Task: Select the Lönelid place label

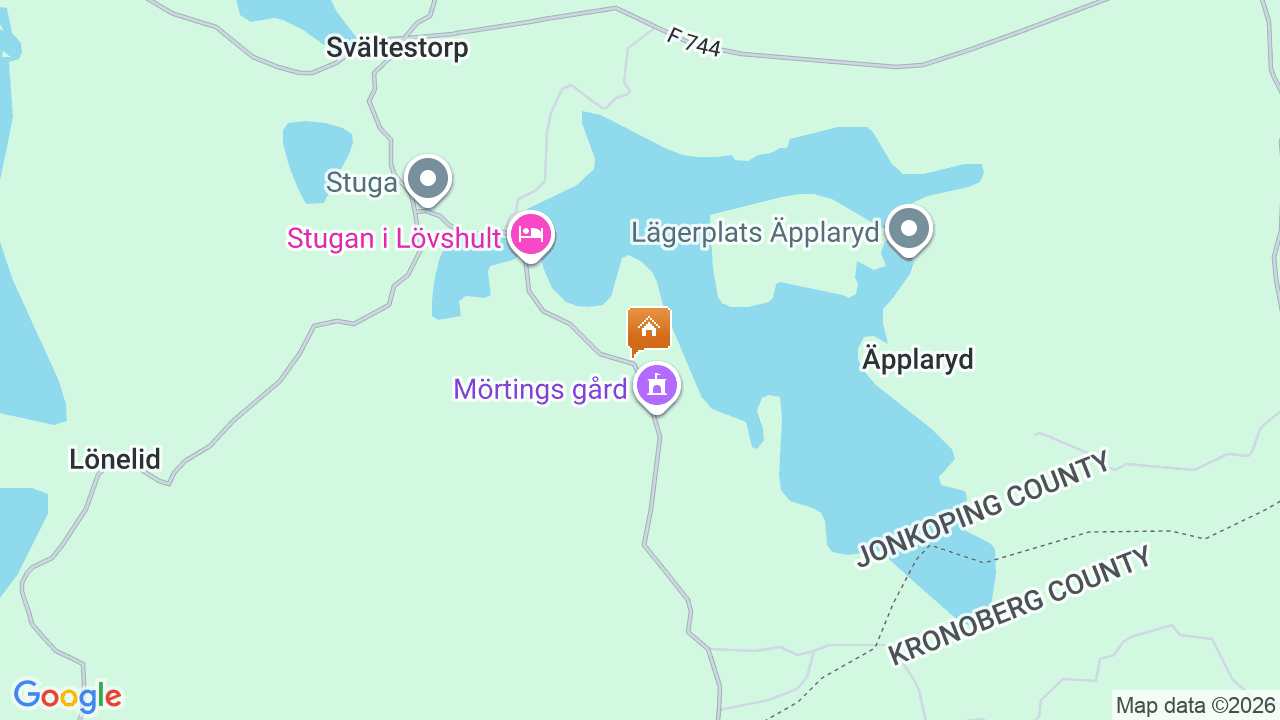Action: (115, 459)
